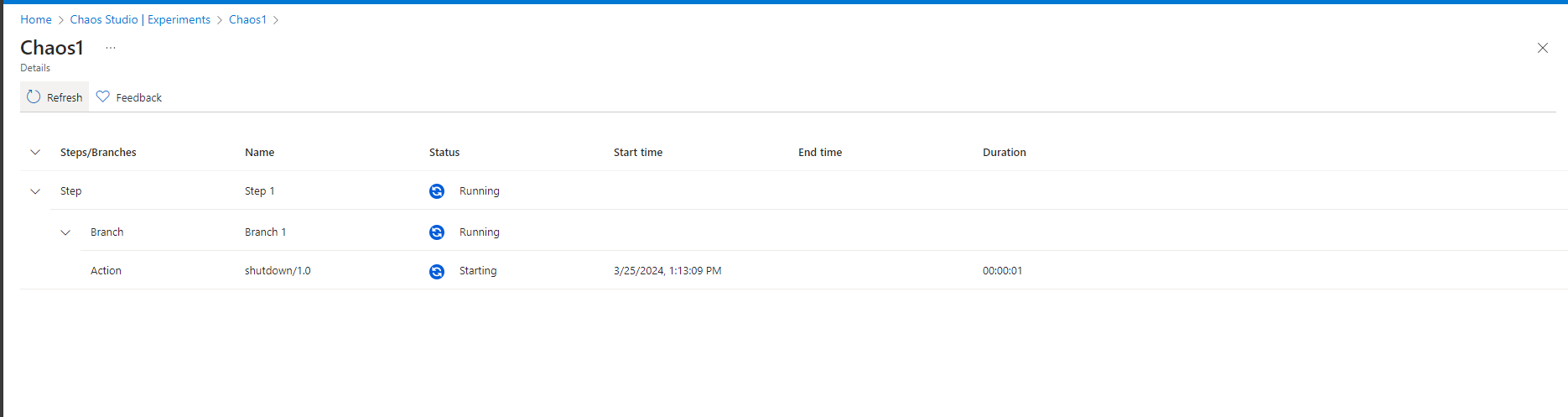Click the Branch 1 running status icon

[x=437, y=232]
